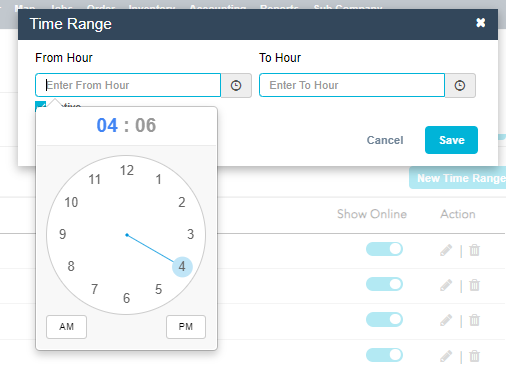This screenshot has height=374, width=506.
Task: Click the Enter To Hour field
Action: pos(352,85)
